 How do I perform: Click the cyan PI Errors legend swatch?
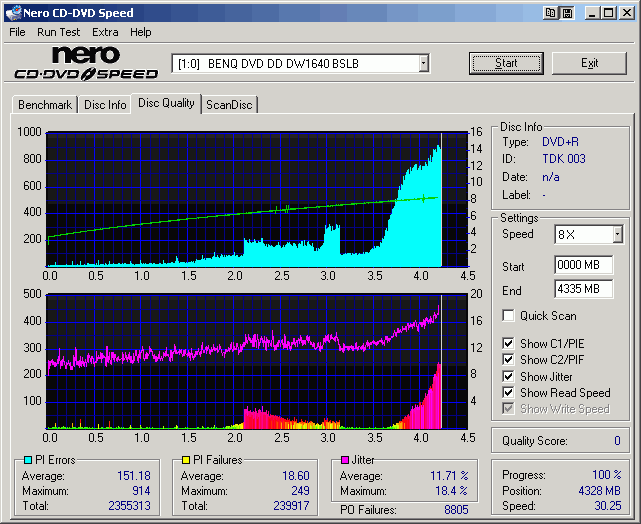(x=28, y=460)
